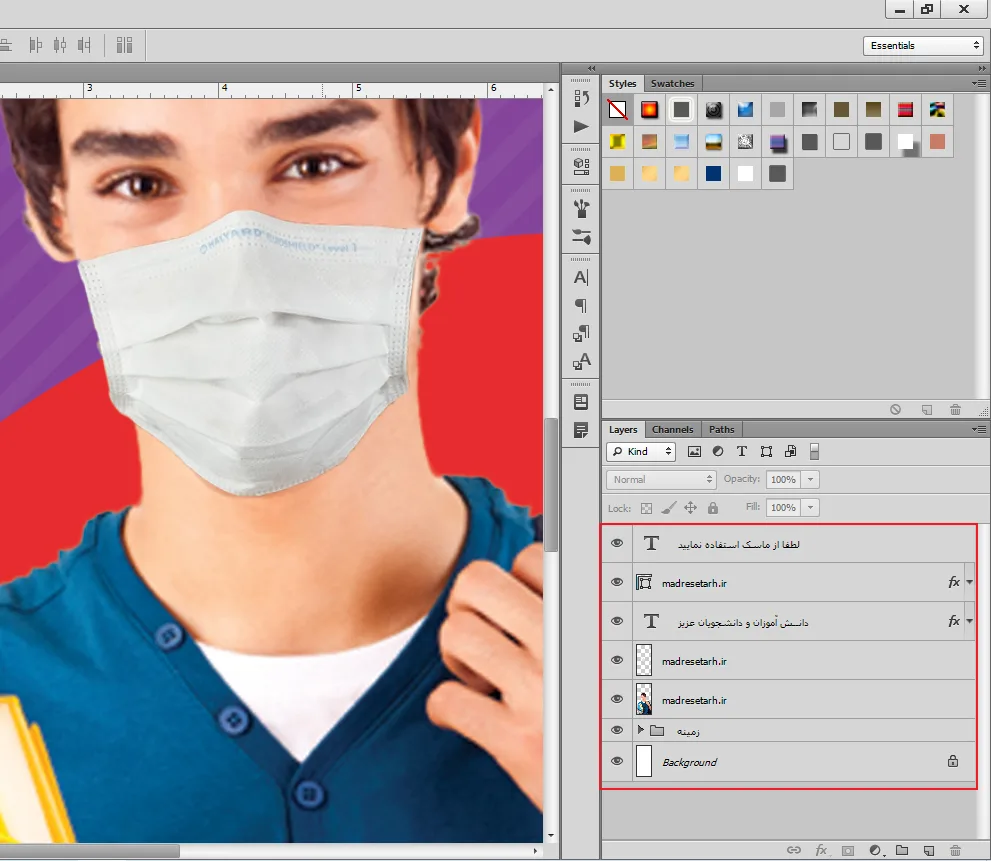Hide the زمینه group layer
The width and height of the screenshot is (991, 861).
(x=617, y=730)
